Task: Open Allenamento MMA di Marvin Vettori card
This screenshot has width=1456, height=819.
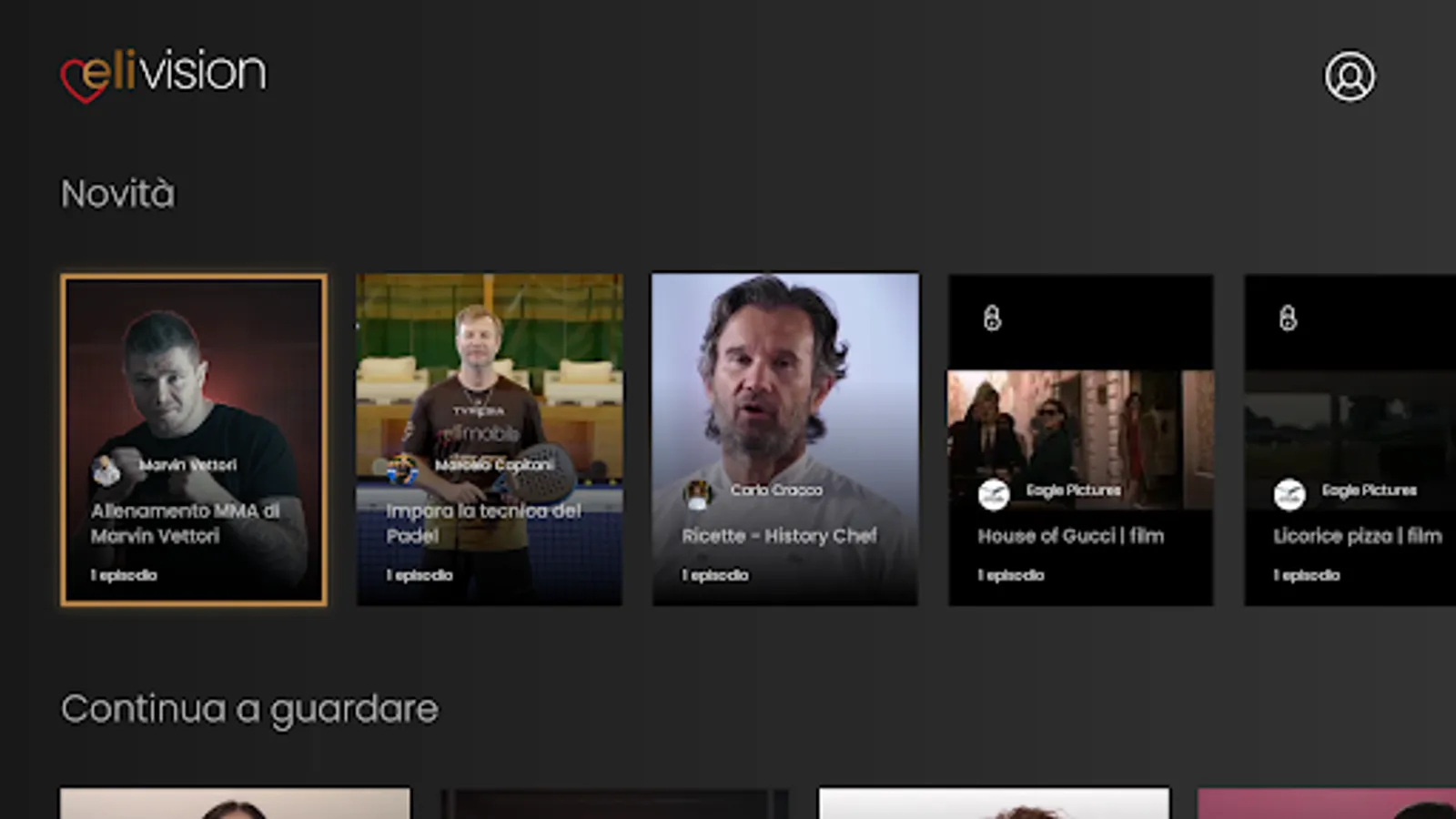Action: (x=194, y=440)
